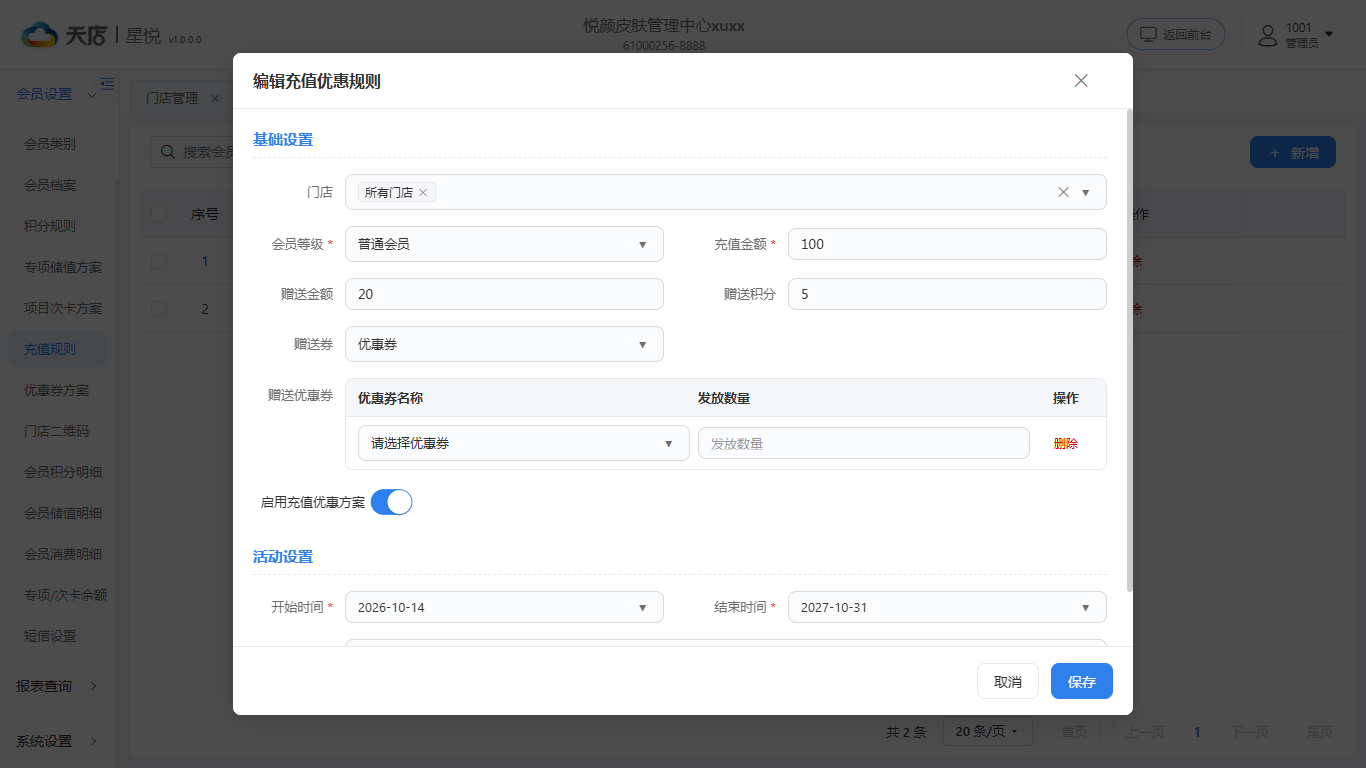Viewport: 1366px width, 768px height.
Task: Open 会员档案 in the sidebar
Action: click(50, 185)
